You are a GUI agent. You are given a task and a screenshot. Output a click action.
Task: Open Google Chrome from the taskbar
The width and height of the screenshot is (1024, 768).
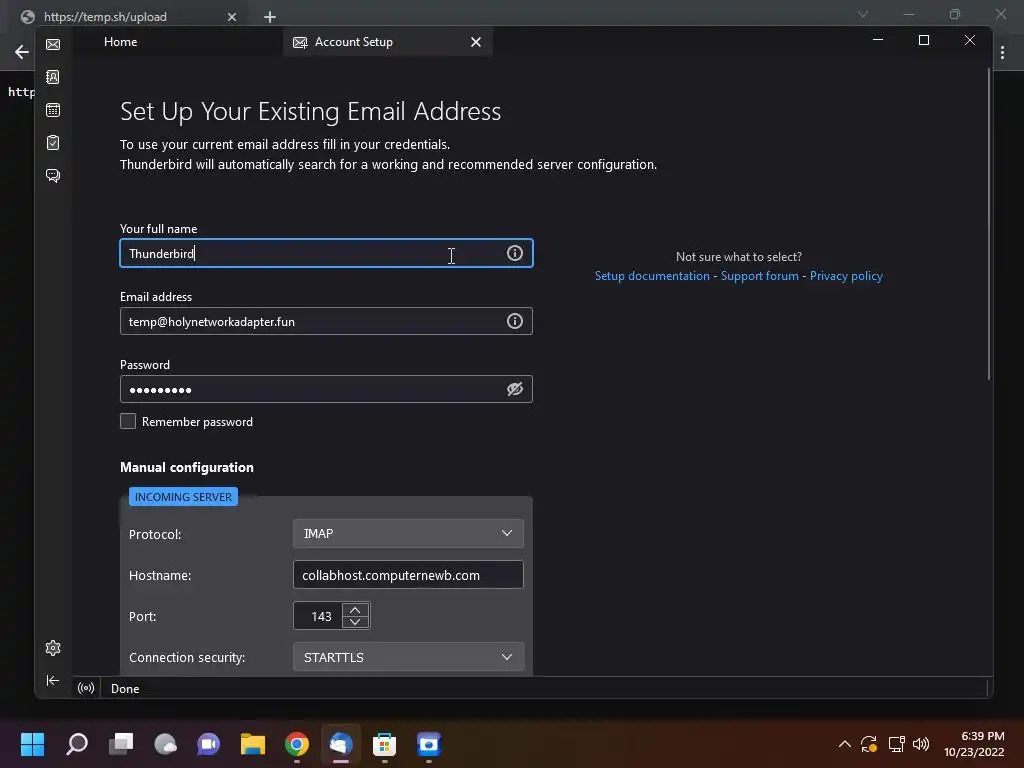[297, 744]
